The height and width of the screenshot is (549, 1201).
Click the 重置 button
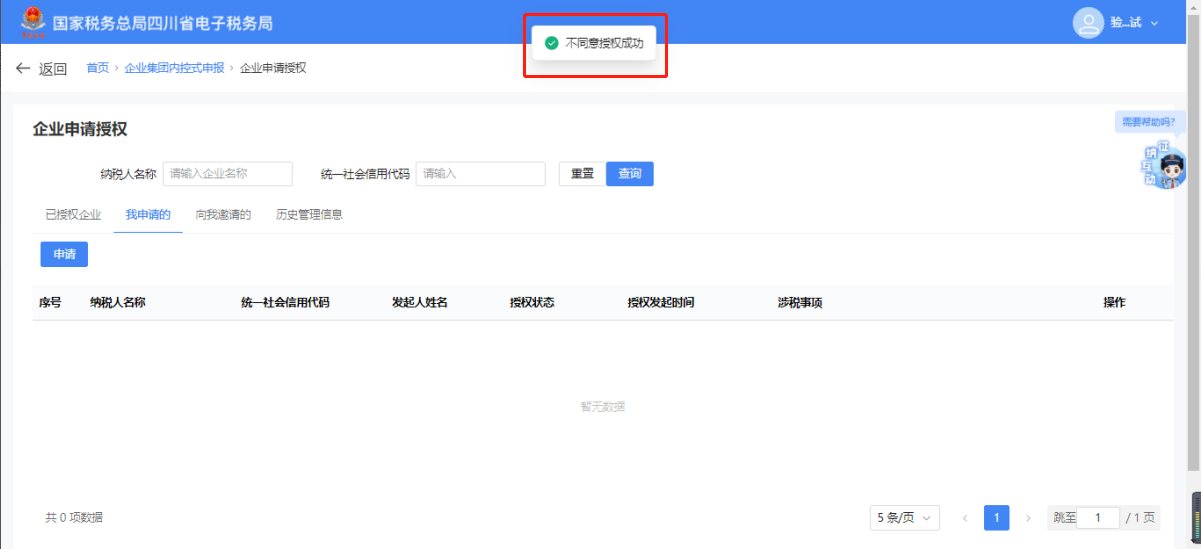point(582,173)
